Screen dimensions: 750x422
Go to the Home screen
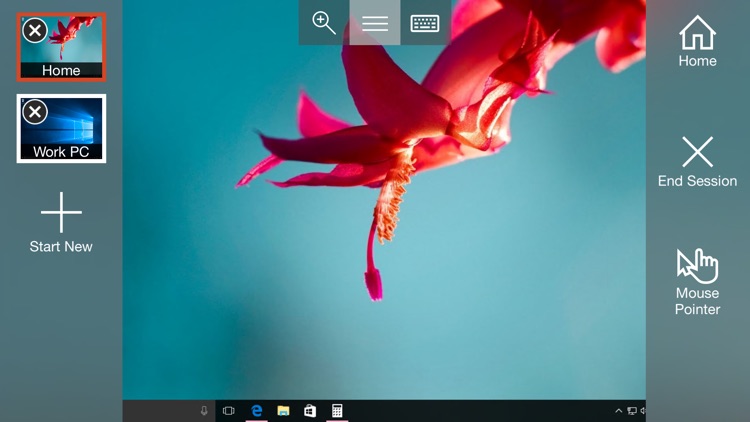point(697,41)
